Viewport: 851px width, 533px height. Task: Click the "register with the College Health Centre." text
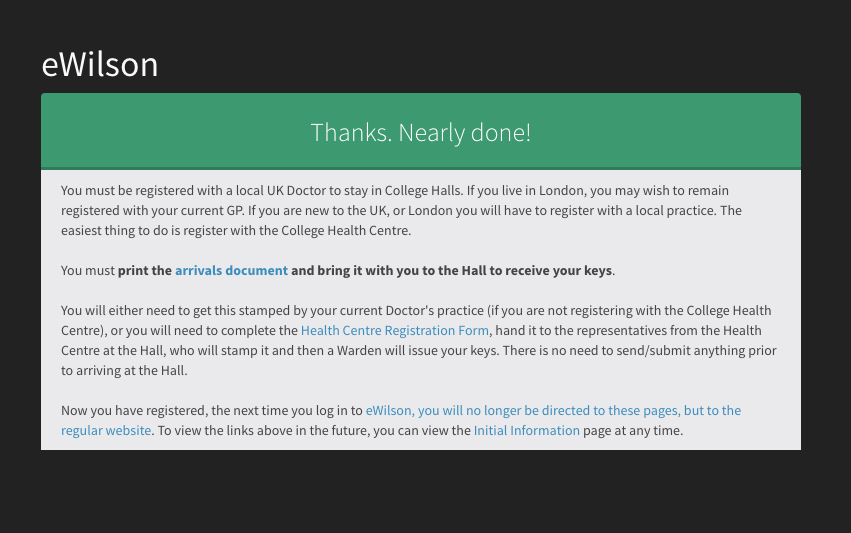(x=297, y=231)
